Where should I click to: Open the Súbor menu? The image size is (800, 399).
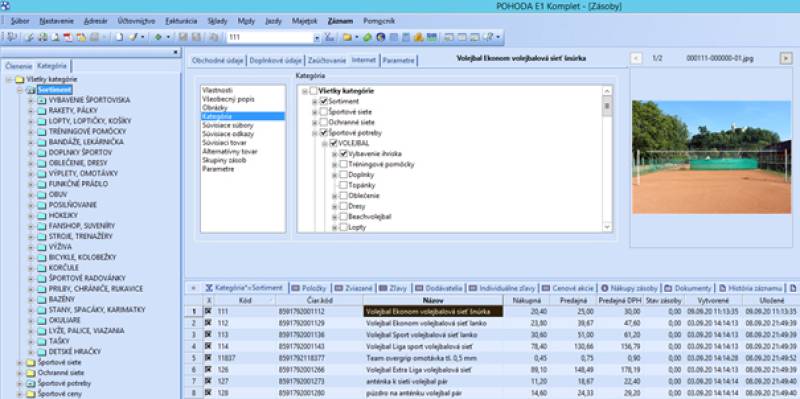pyautogui.click(x=20, y=21)
